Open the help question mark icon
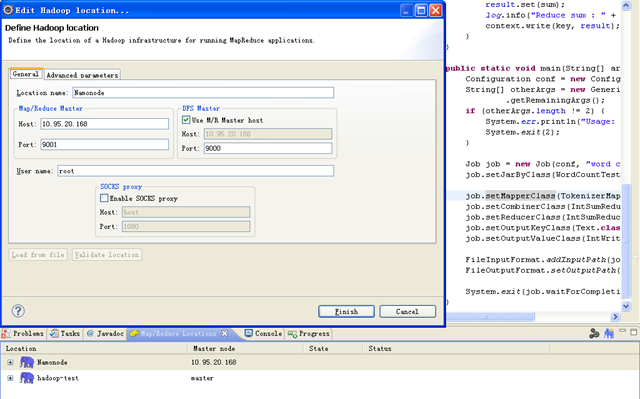This screenshot has height=399, width=640. (x=18, y=311)
